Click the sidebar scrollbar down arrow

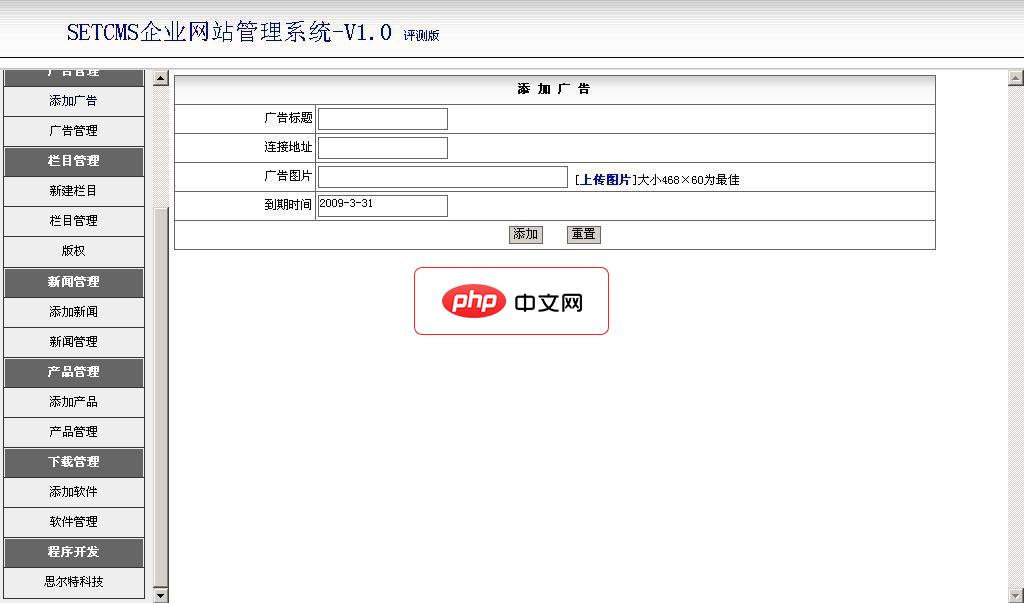(161, 595)
